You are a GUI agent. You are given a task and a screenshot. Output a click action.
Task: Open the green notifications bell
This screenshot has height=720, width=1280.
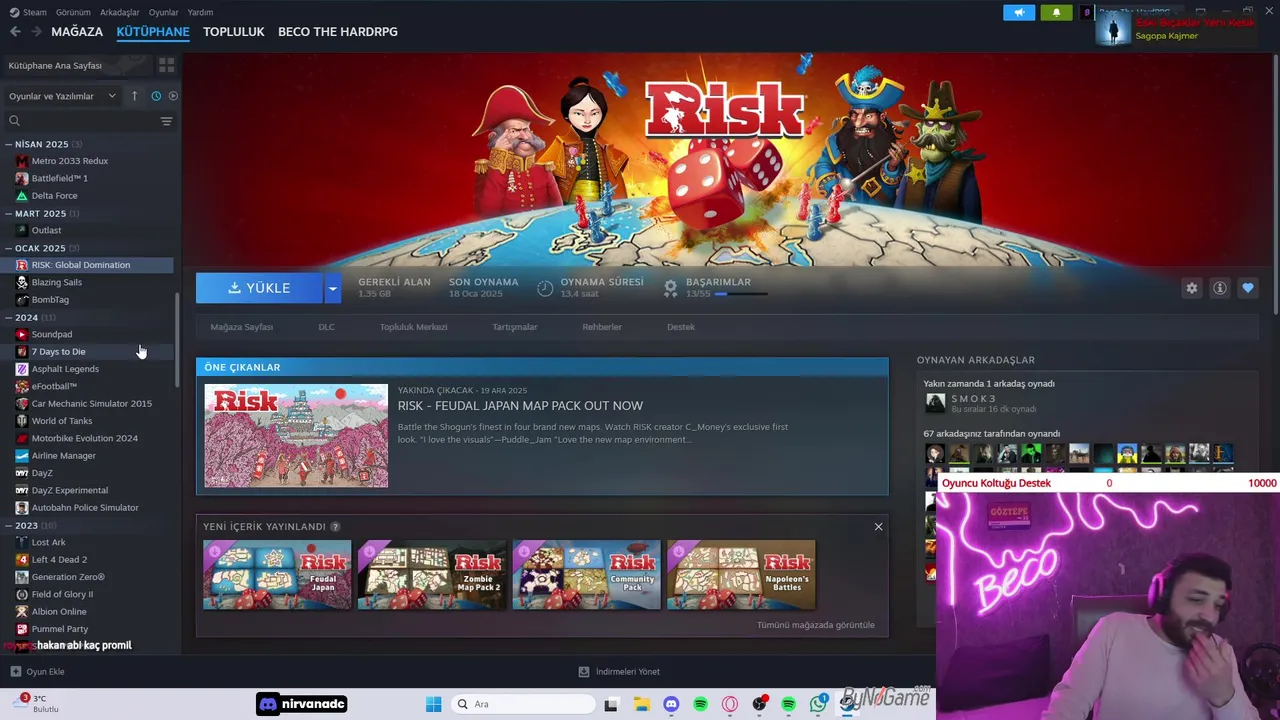click(x=1056, y=13)
